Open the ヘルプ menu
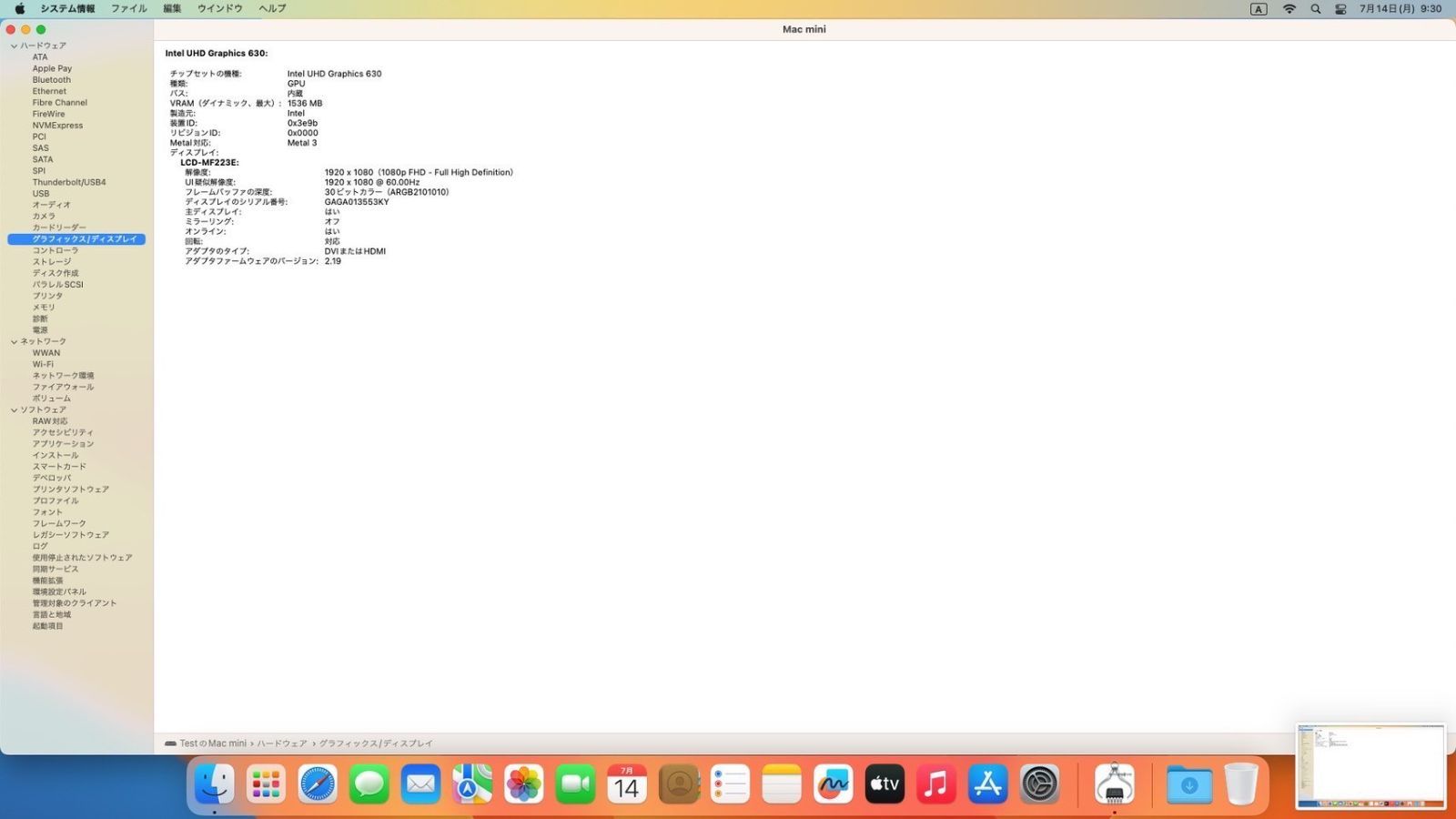The height and width of the screenshot is (819, 1456). pos(272,8)
